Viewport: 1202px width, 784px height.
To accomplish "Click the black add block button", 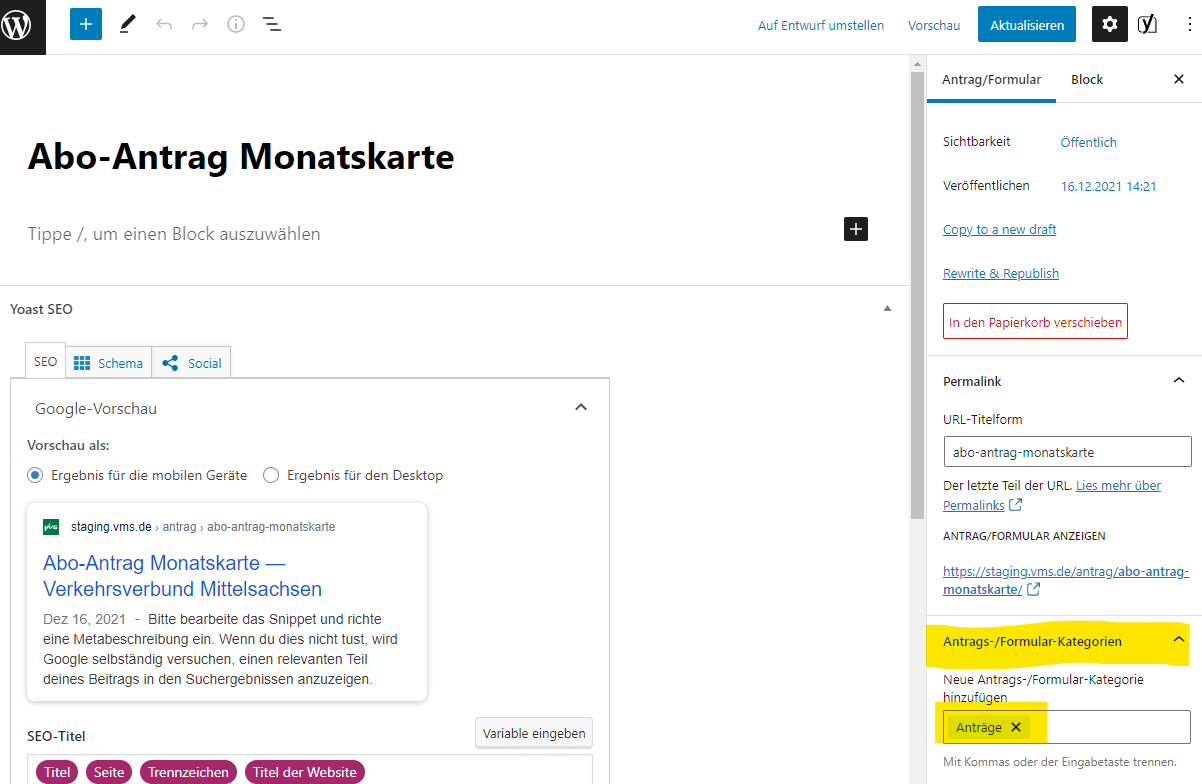I will coord(856,229).
